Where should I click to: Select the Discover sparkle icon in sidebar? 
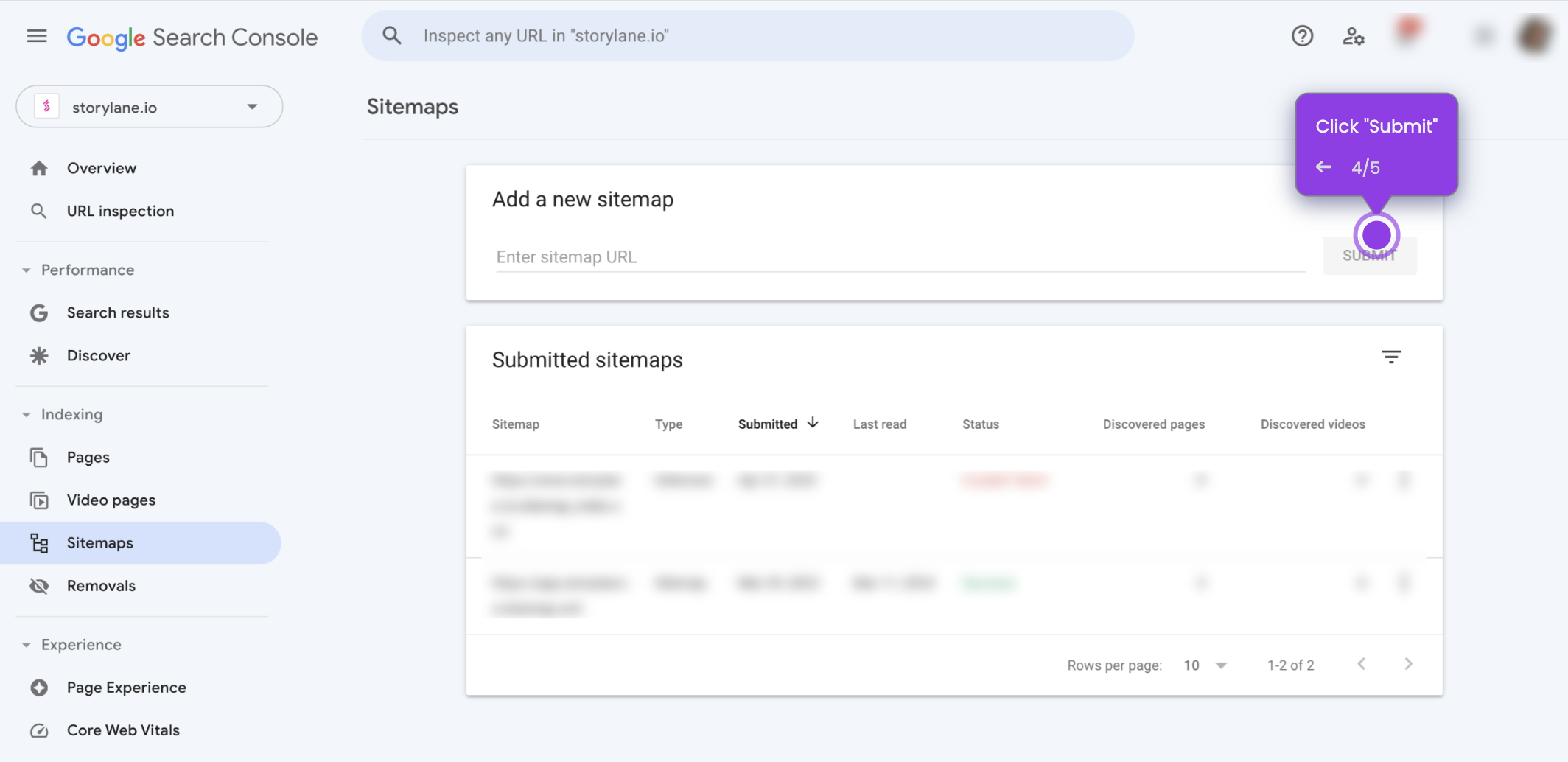[38, 355]
